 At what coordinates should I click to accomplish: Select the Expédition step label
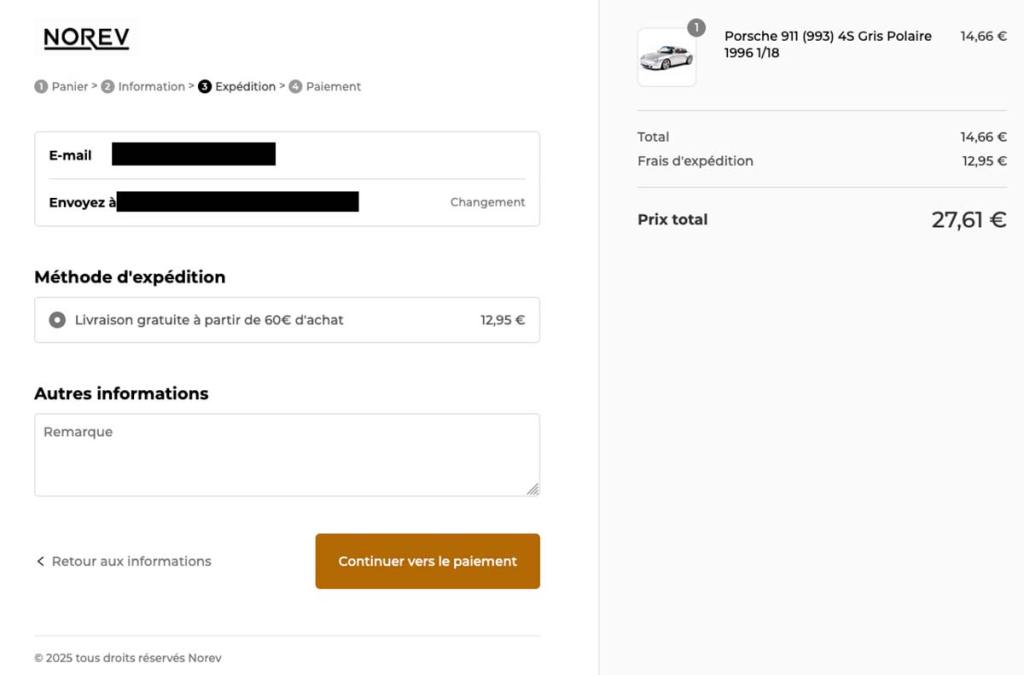tap(245, 87)
